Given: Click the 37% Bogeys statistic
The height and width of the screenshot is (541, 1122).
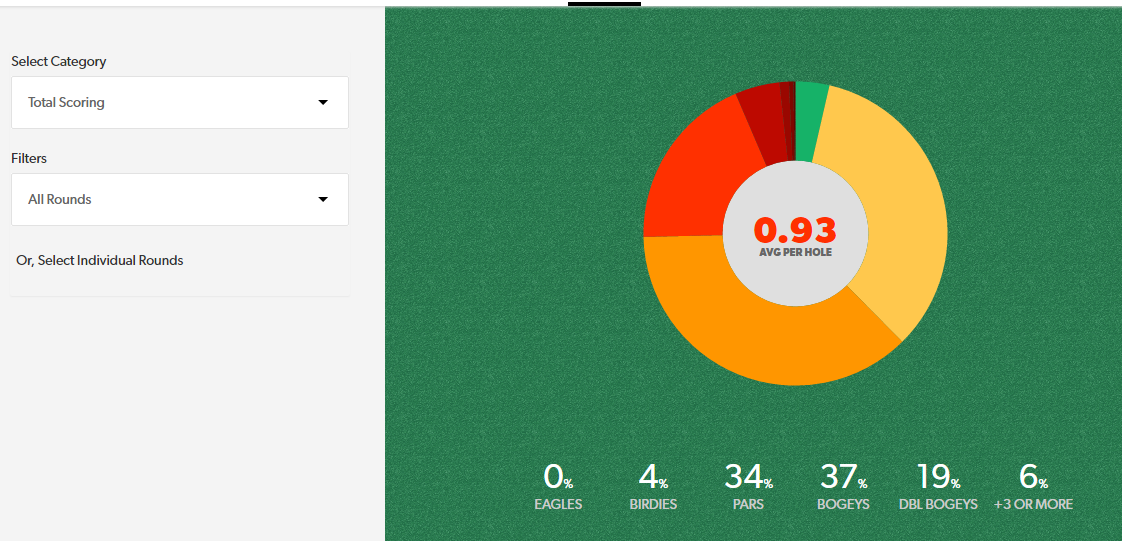Looking at the screenshot, I should (843, 487).
